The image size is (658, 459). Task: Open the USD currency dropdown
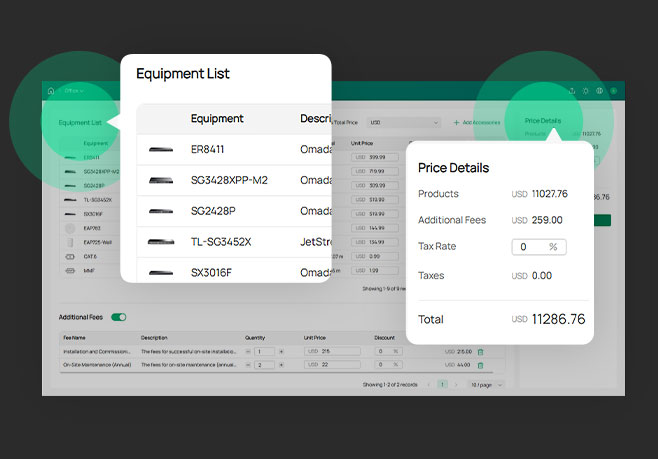404,123
